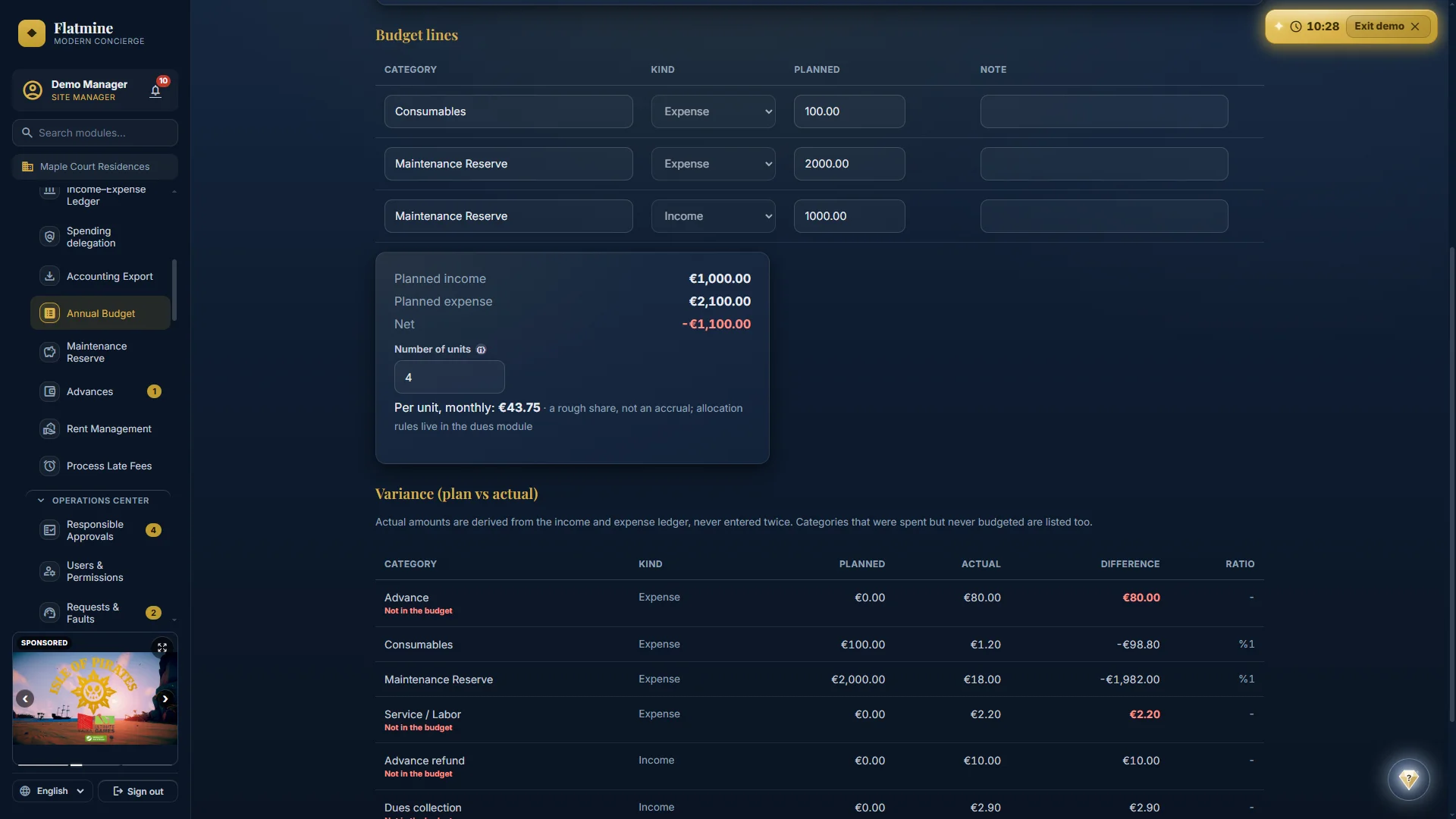Open Rent Management module
The image size is (1456, 819).
click(100, 428)
